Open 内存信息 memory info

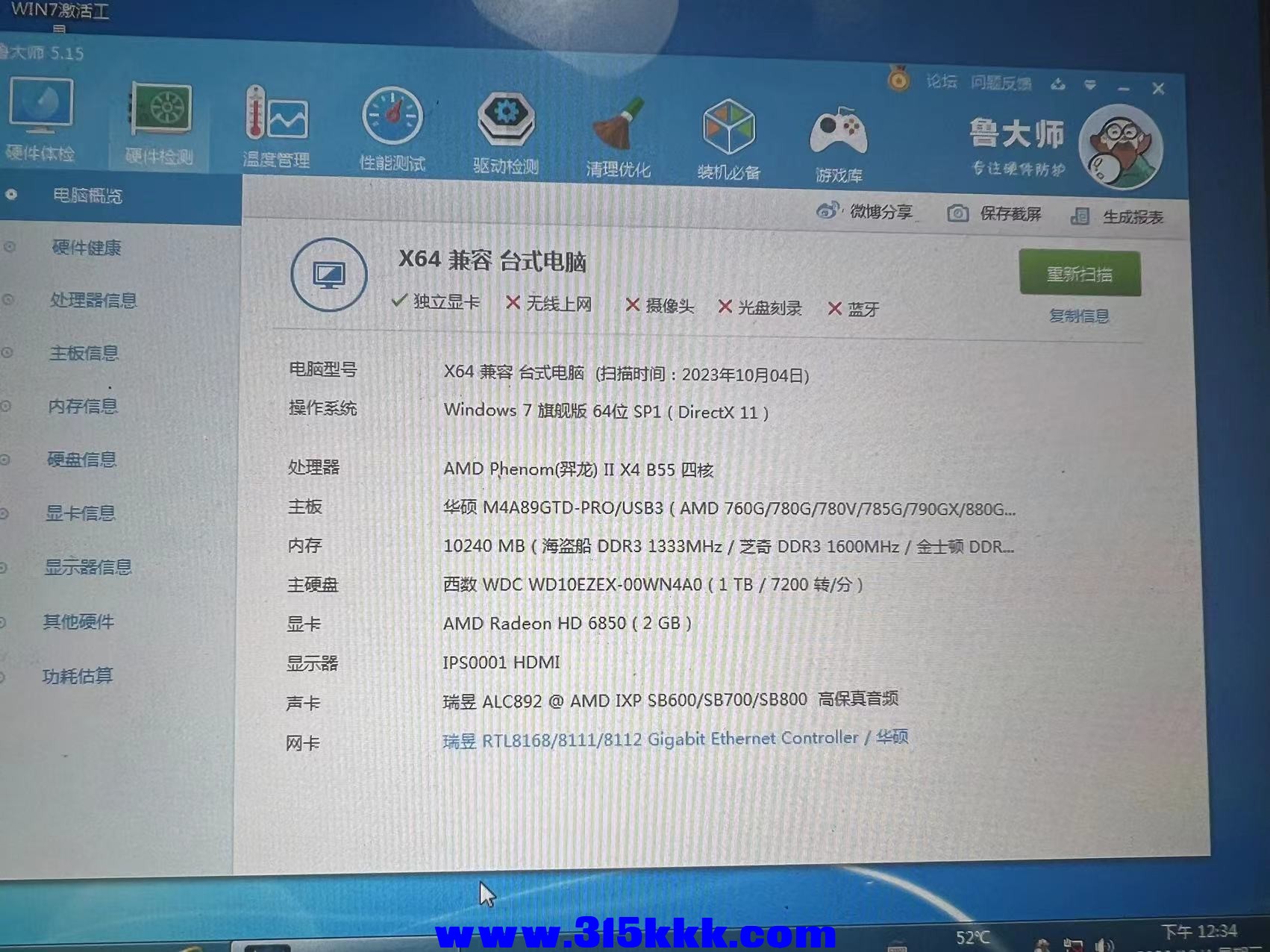pos(83,406)
